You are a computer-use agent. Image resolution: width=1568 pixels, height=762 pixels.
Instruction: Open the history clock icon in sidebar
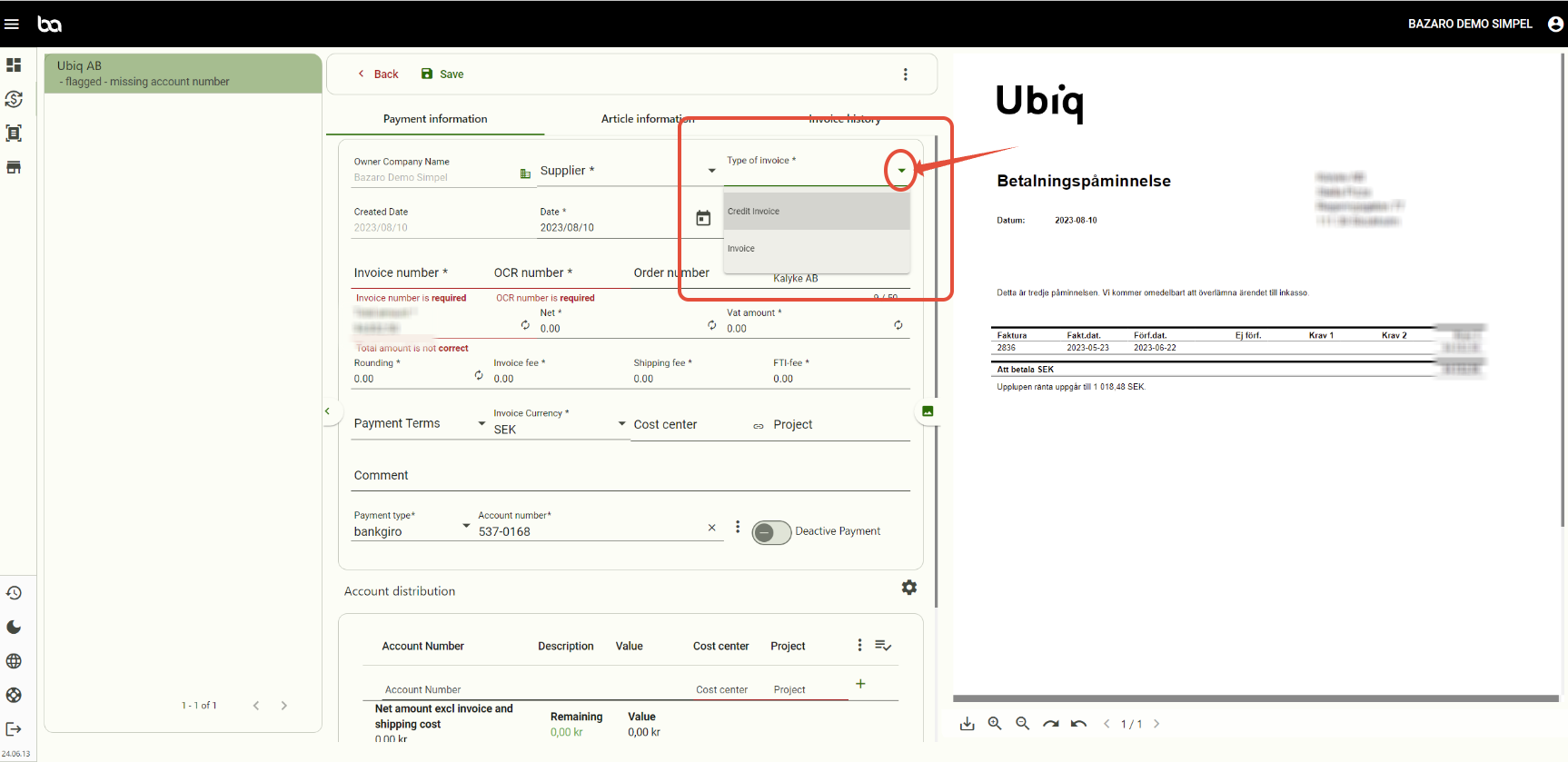tap(14, 593)
